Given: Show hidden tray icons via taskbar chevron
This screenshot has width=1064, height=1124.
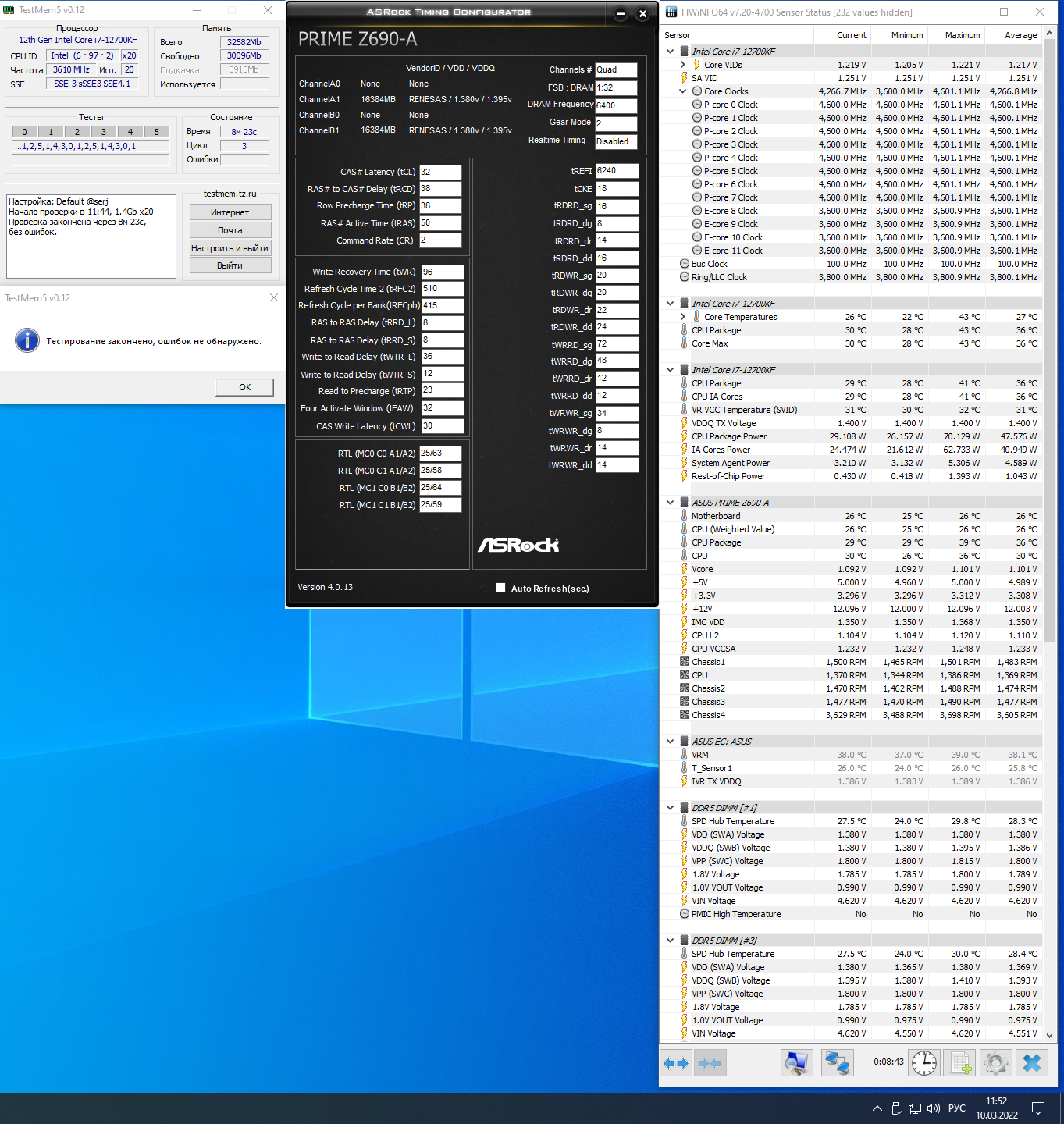Looking at the screenshot, I should (x=877, y=1108).
